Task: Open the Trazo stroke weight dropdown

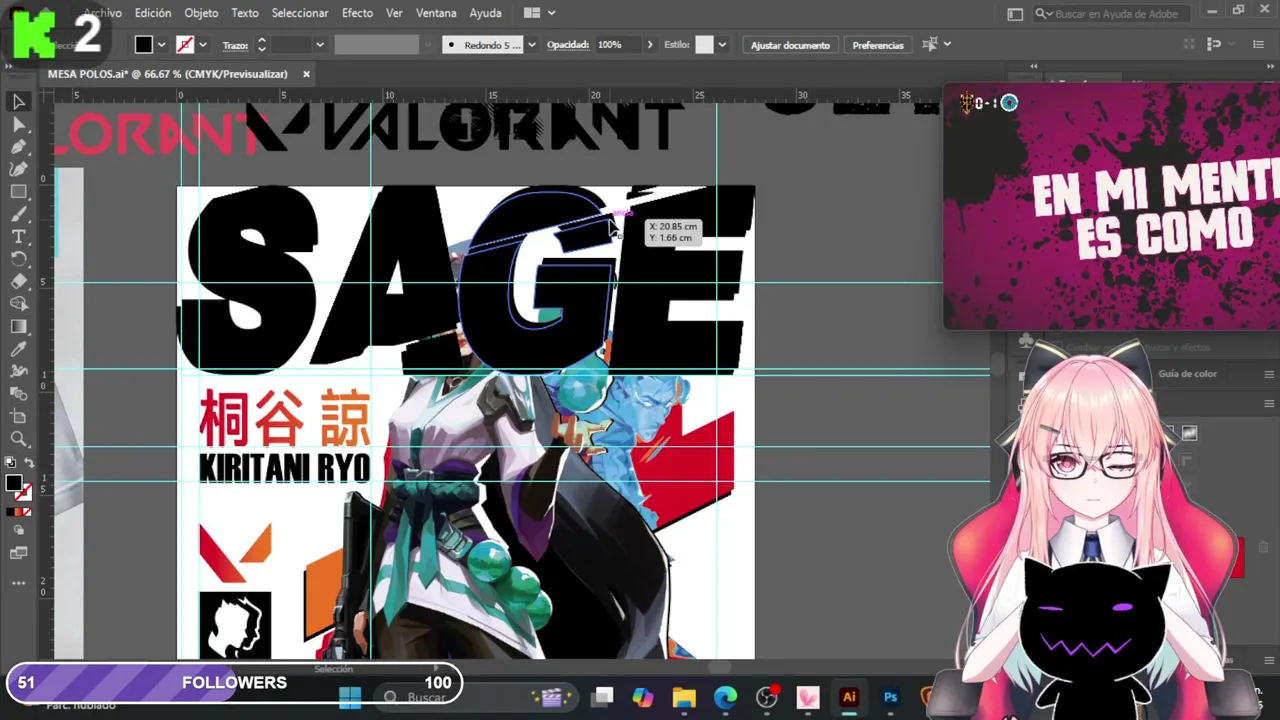Action: tap(320, 45)
